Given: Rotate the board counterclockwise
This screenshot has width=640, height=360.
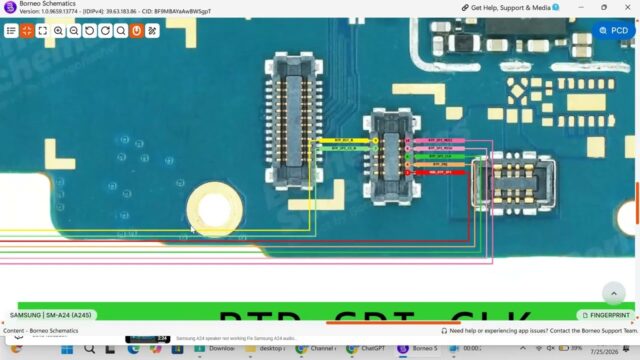Looking at the screenshot, I should pyautogui.click(x=90, y=31).
